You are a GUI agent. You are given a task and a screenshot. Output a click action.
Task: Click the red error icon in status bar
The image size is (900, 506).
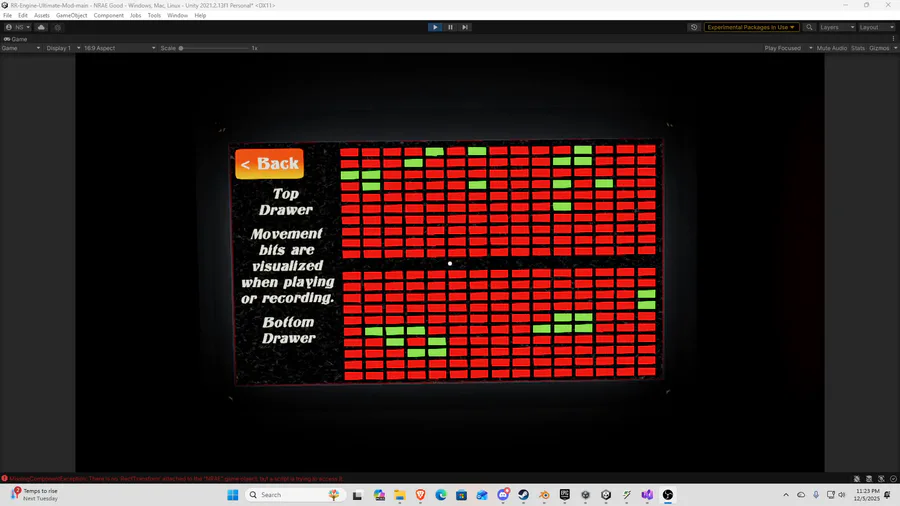[5, 478]
